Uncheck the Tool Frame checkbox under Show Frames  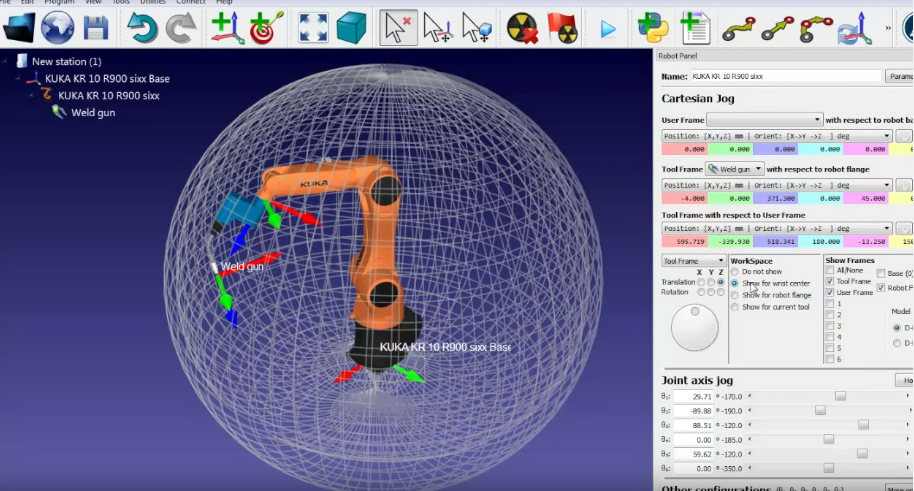pos(830,282)
